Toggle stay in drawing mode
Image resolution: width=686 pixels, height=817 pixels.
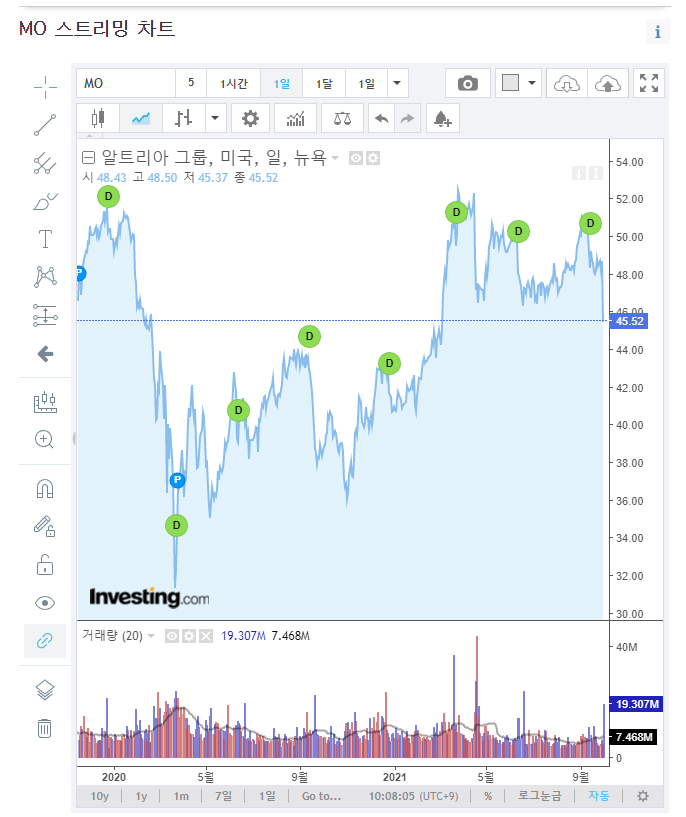pyautogui.click(x=45, y=526)
